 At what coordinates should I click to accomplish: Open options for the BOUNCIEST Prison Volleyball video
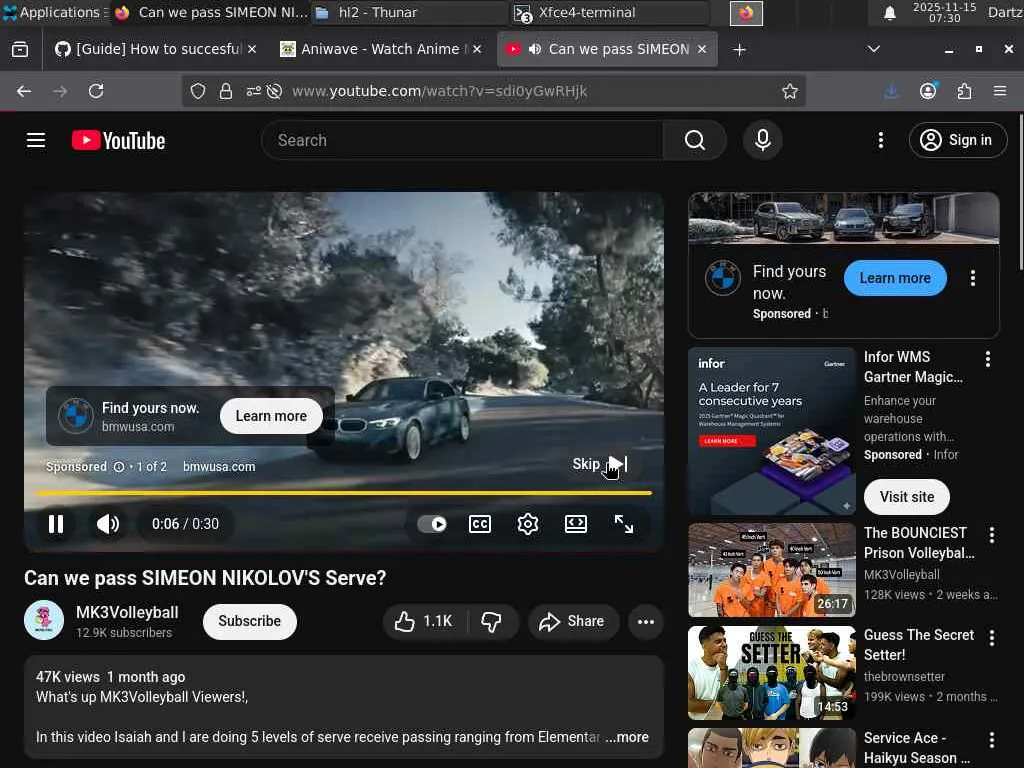click(x=991, y=535)
